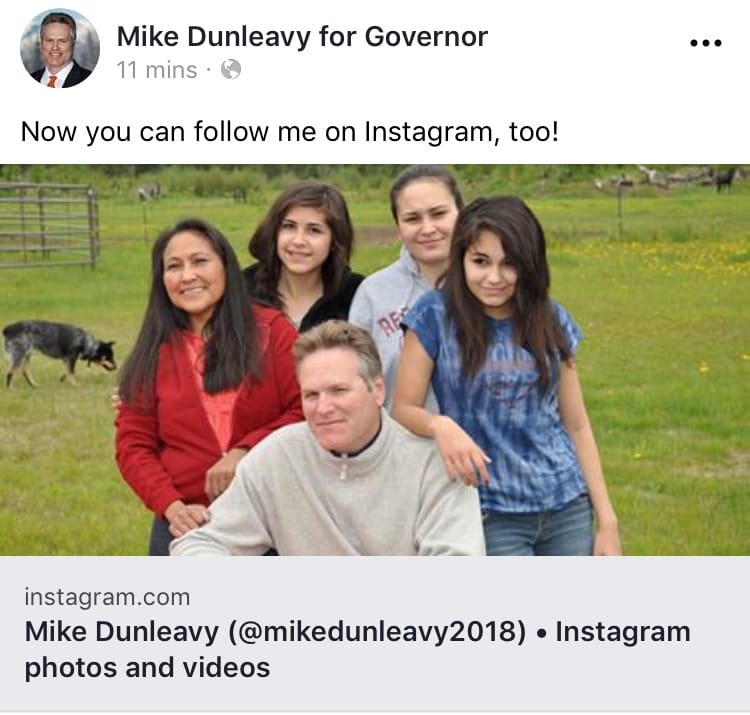The image size is (750, 715).
Task: Open the three-dot post options menu
Action: tap(706, 43)
